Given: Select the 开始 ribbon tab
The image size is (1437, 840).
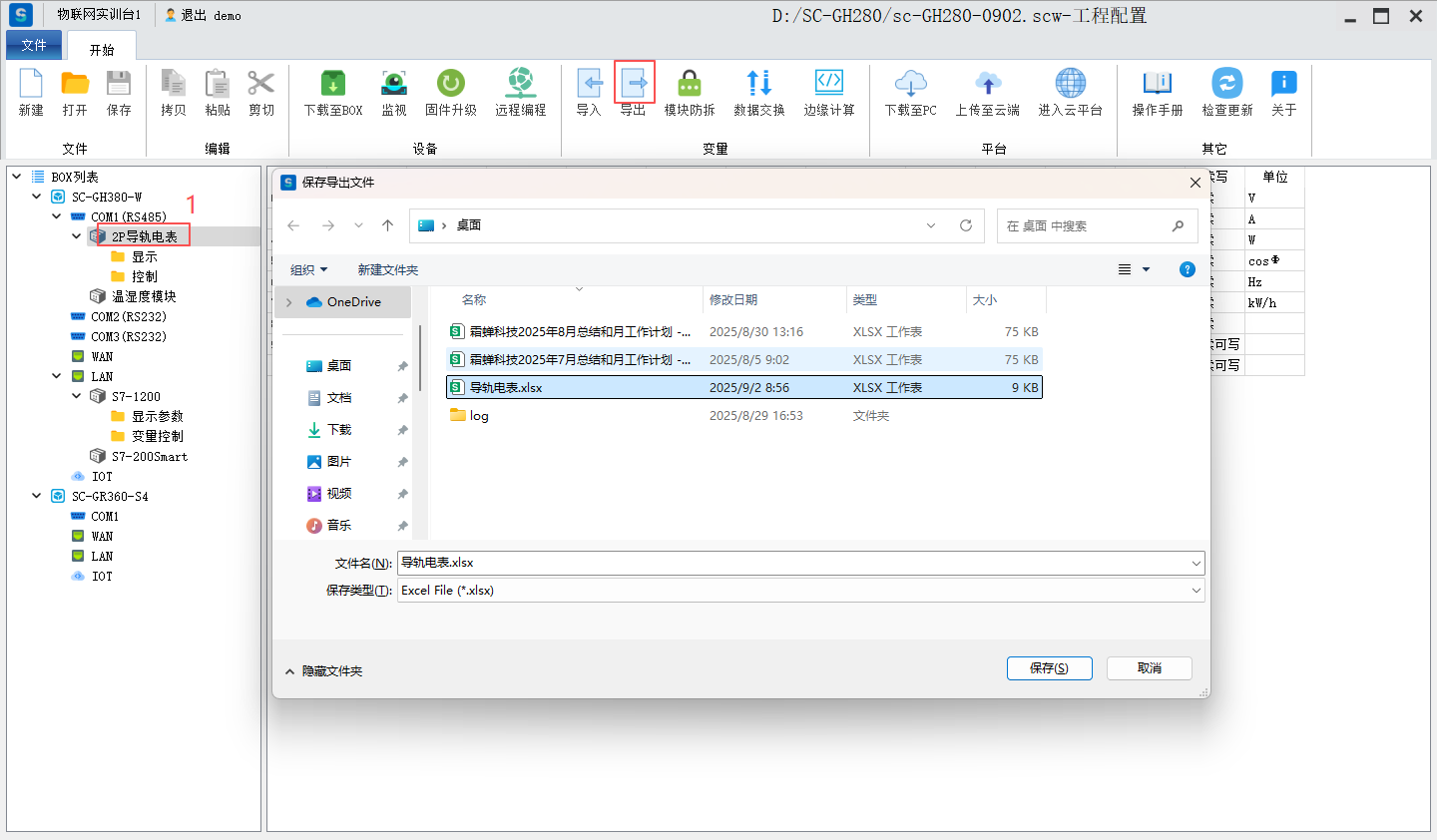Looking at the screenshot, I should [102, 49].
